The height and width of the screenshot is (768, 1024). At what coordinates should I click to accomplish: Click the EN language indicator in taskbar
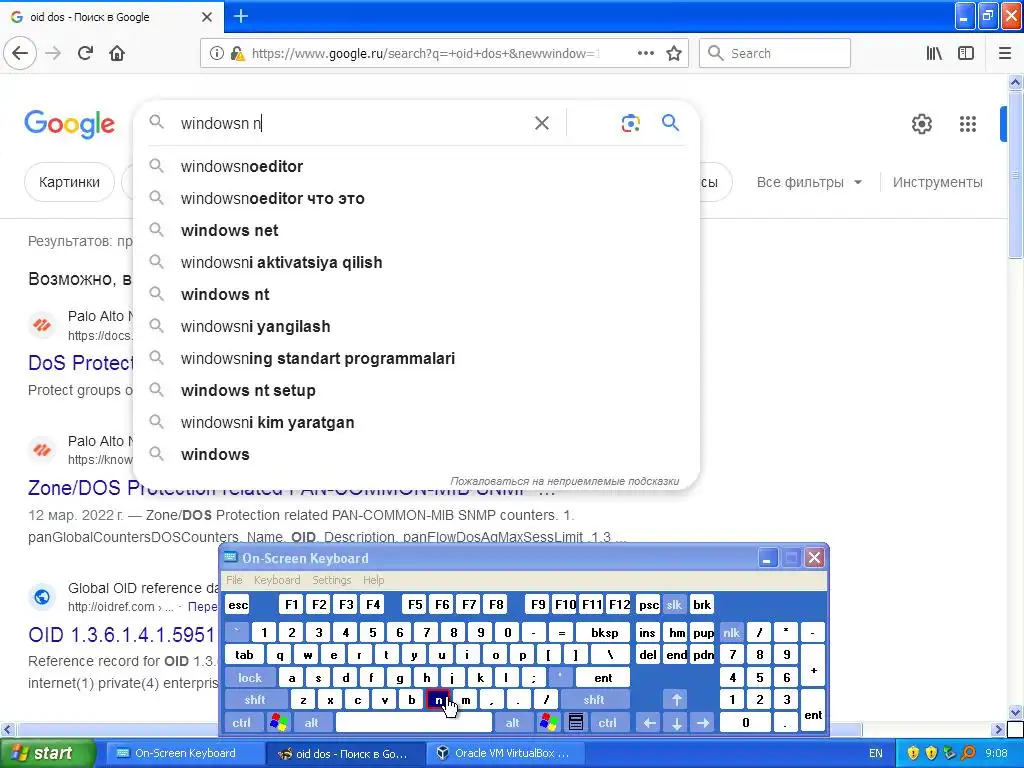(x=876, y=753)
